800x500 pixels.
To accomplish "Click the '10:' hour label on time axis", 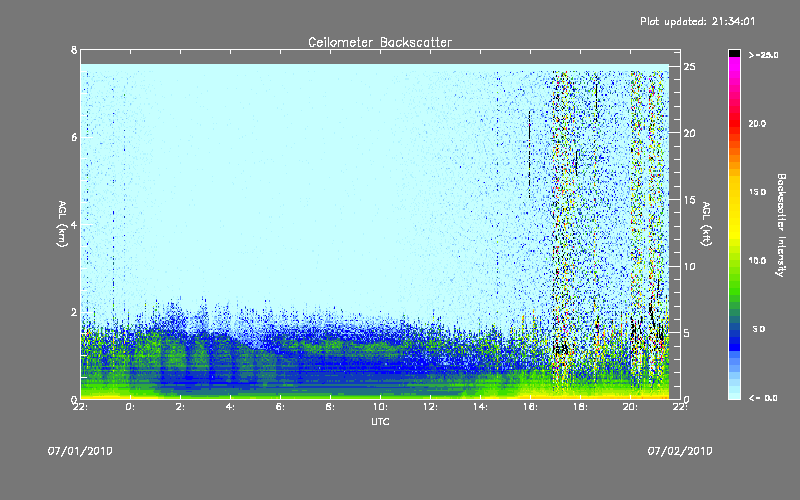I will (x=380, y=407).
